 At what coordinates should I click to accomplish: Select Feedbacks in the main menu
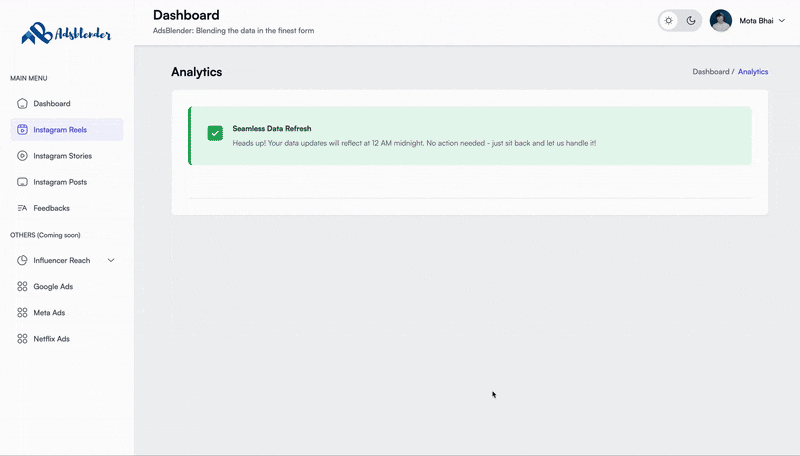[51, 208]
